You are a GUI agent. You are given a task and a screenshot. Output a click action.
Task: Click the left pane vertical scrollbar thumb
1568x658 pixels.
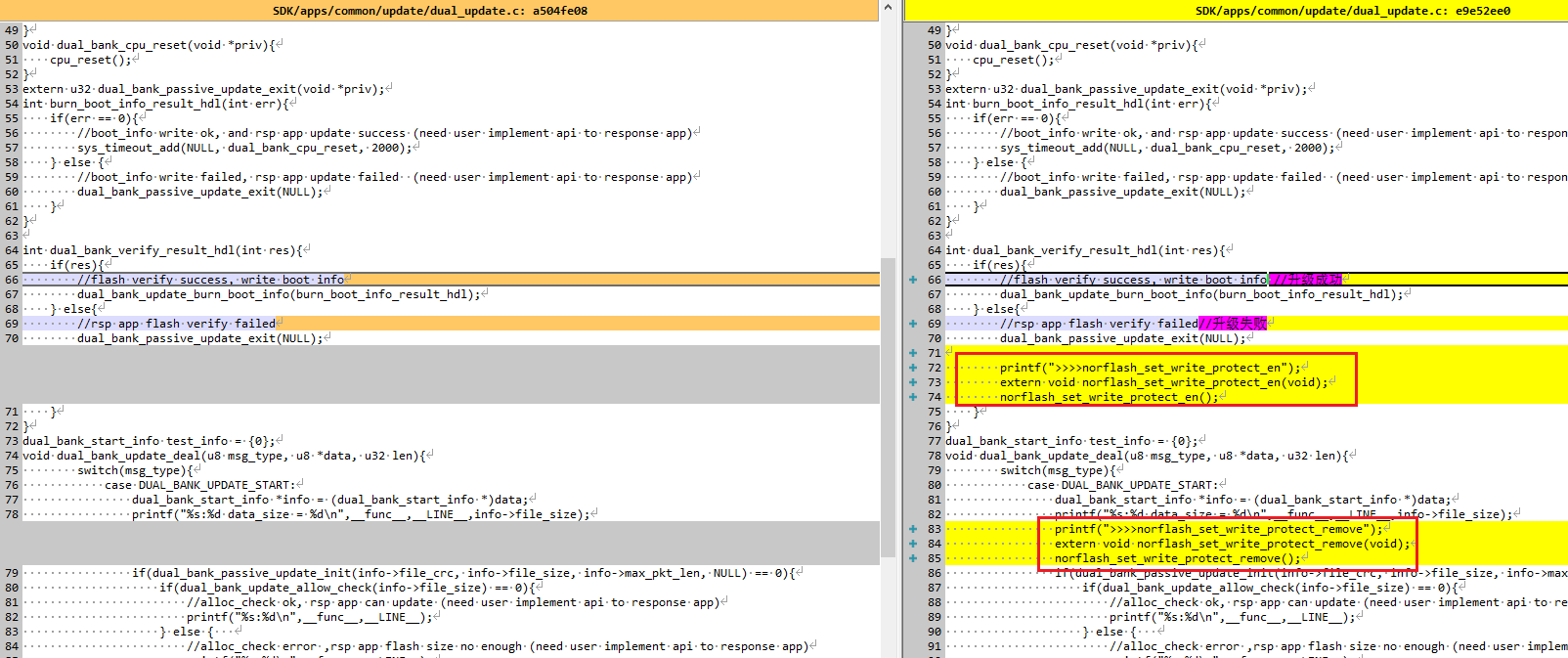(888, 408)
